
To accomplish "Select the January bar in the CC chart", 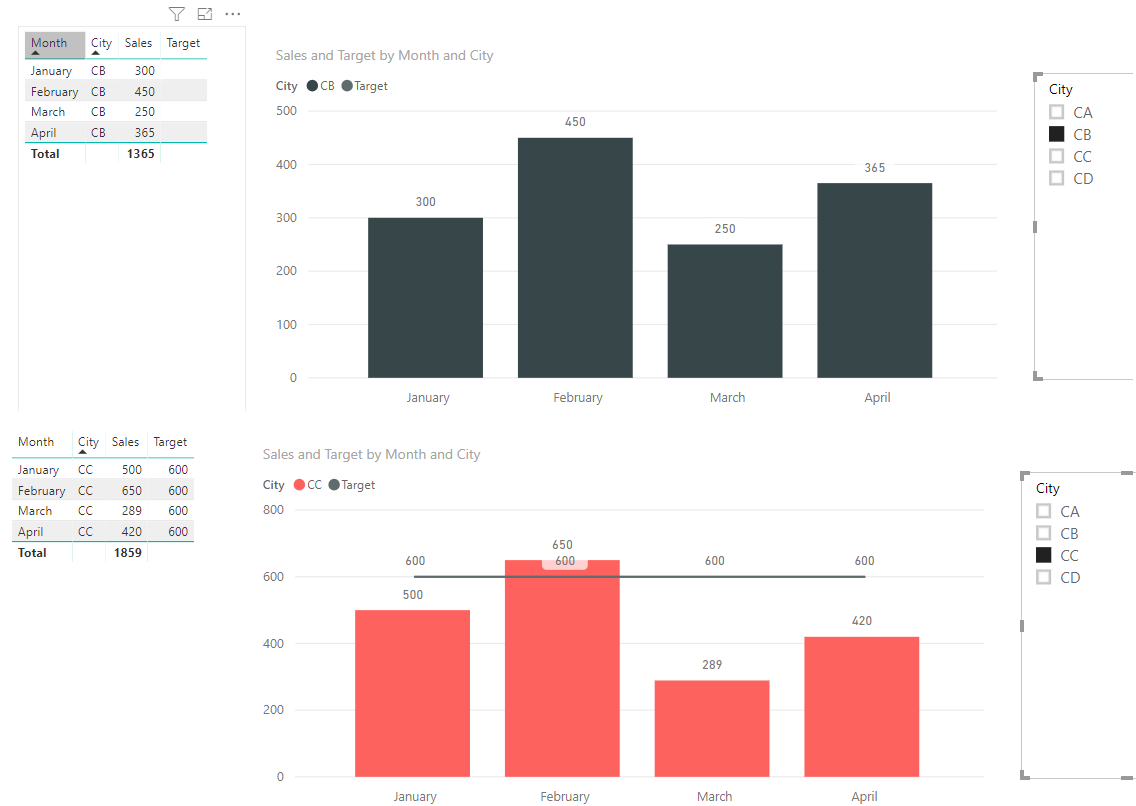I will click(412, 693).
